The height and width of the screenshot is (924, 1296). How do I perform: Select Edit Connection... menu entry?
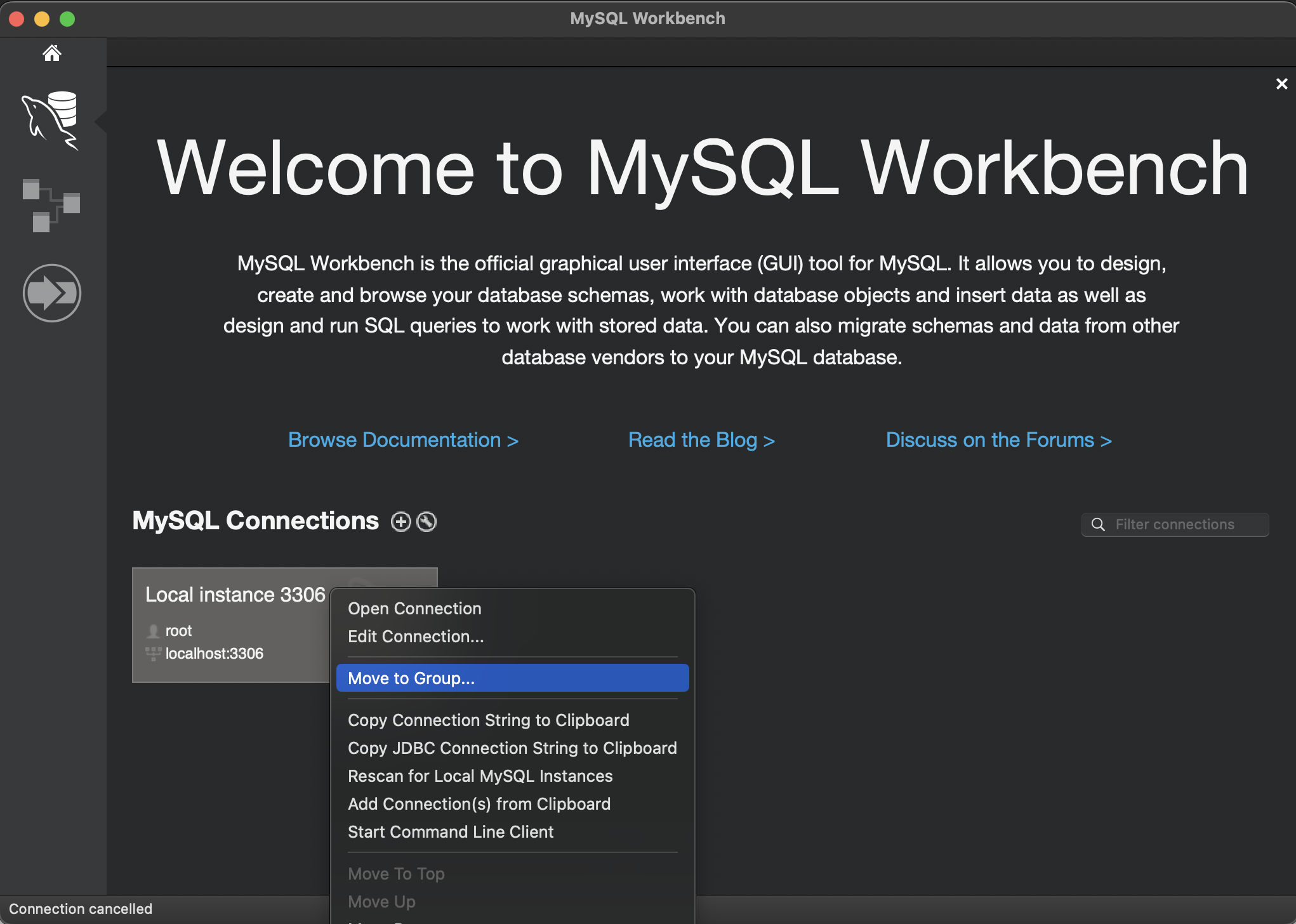(416, 636)
